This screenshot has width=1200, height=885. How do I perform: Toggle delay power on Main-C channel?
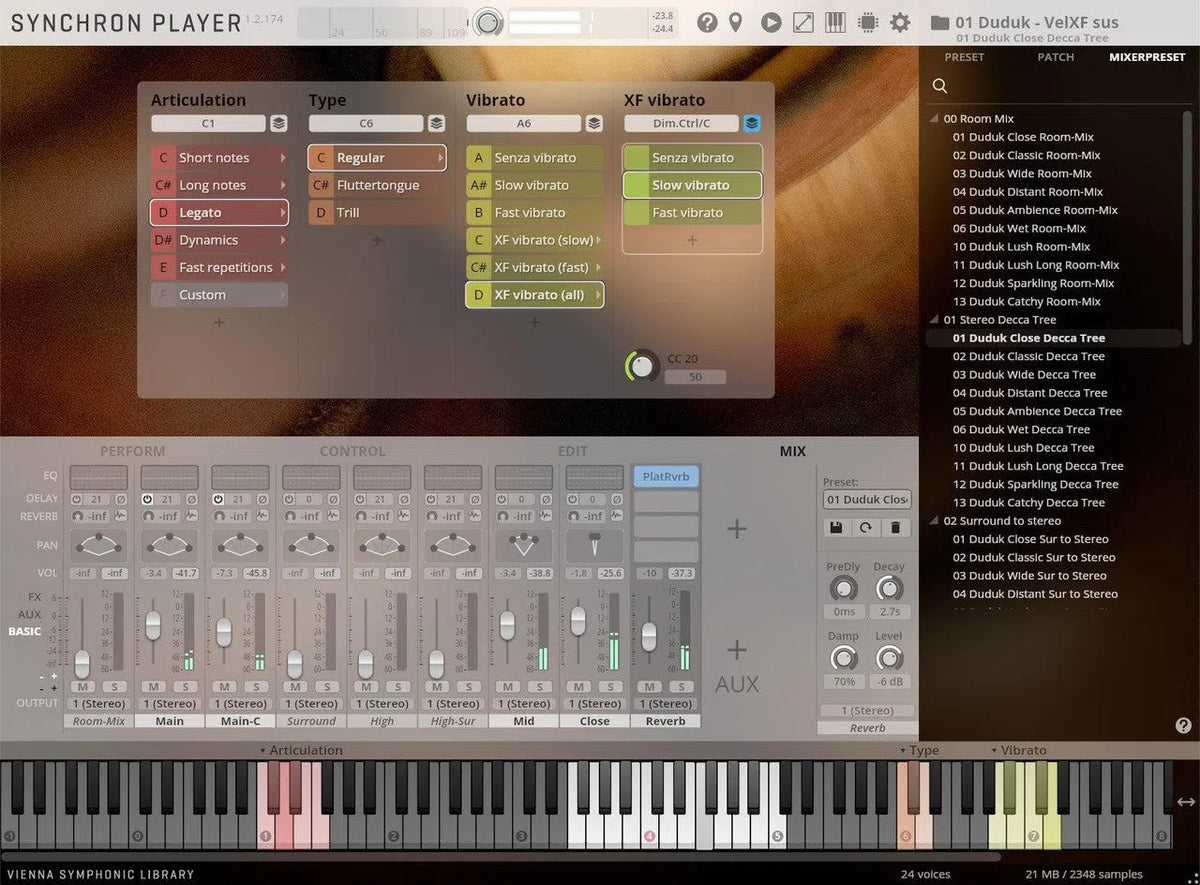[218, 498]
